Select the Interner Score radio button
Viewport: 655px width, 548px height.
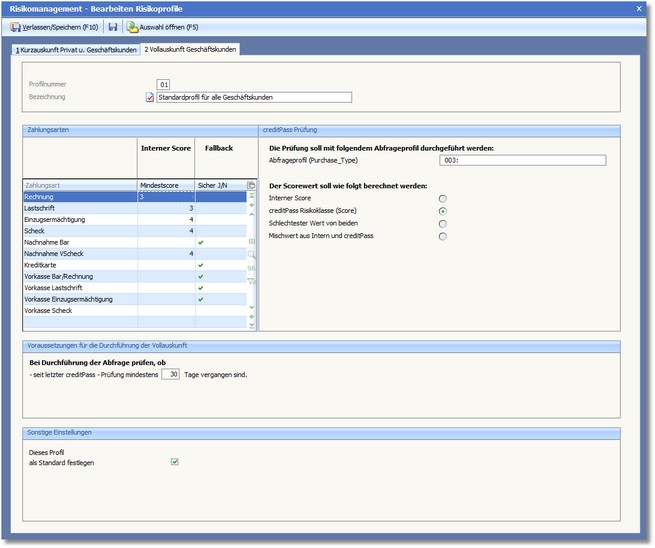(442, 198)
